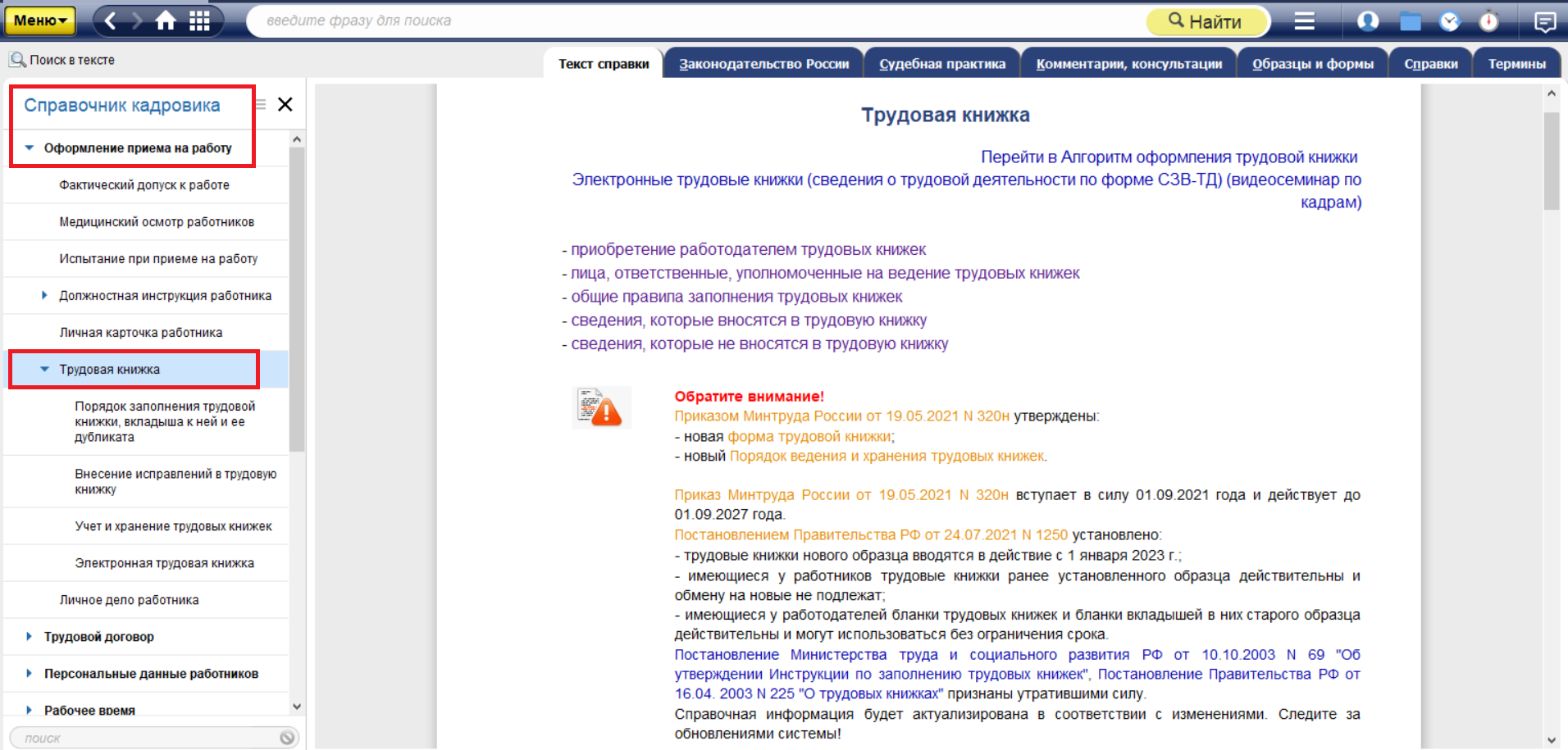Open Порядок ведения и хранения link
The height and width of the screenshot is (750, 1568).
point(887,457)
